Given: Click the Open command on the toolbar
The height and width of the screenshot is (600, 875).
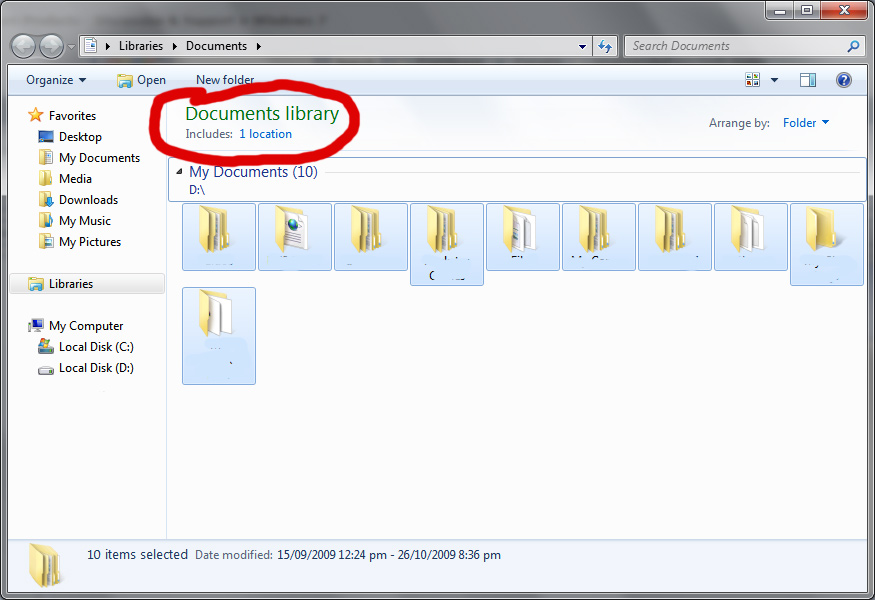Looking at the screenshot, I should point(142,79).
